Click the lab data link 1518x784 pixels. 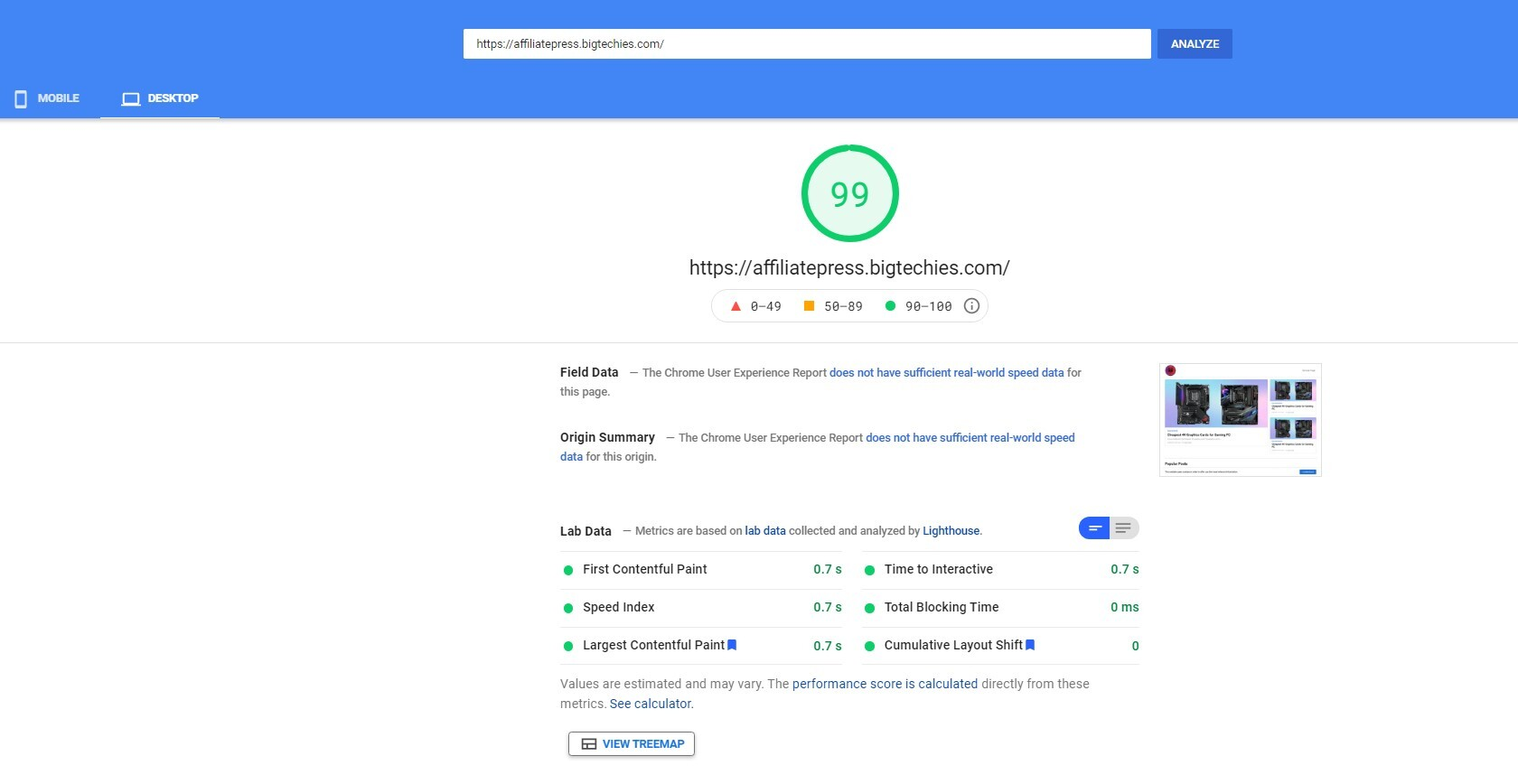pos(764,531)
